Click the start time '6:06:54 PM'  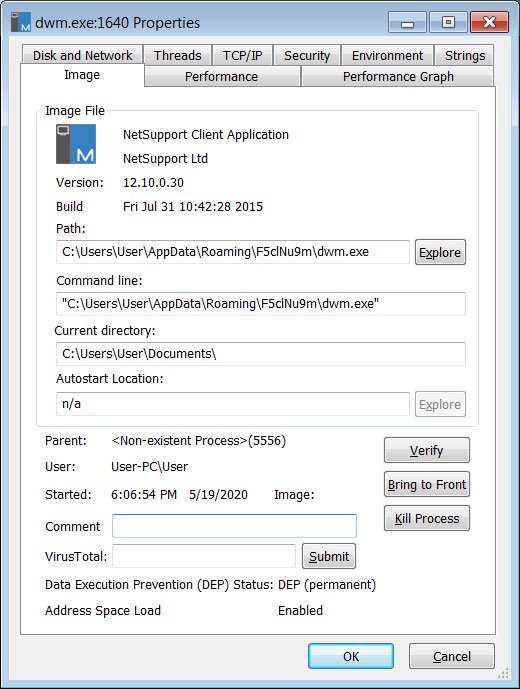pos(144,495)
